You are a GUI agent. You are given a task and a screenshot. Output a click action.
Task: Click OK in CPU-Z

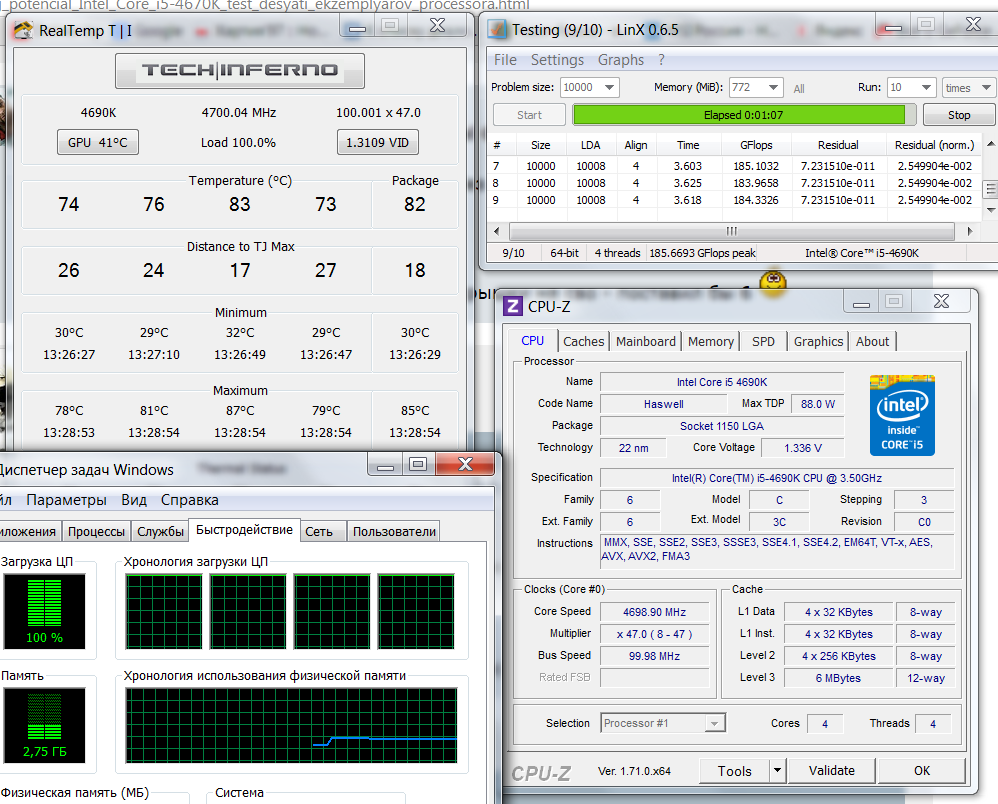point(922,771)
